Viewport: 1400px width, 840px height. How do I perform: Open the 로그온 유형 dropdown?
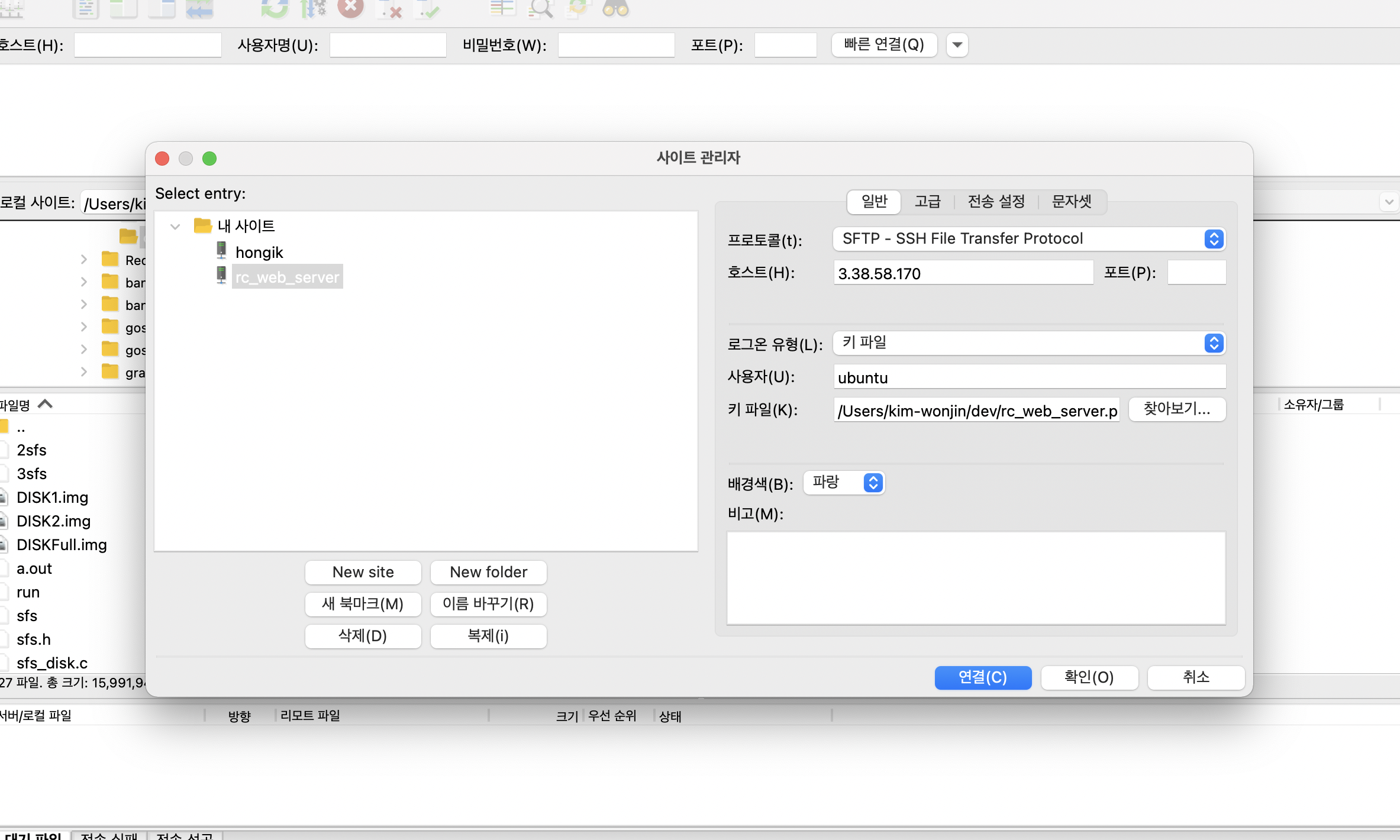[x=1028, y=343]
